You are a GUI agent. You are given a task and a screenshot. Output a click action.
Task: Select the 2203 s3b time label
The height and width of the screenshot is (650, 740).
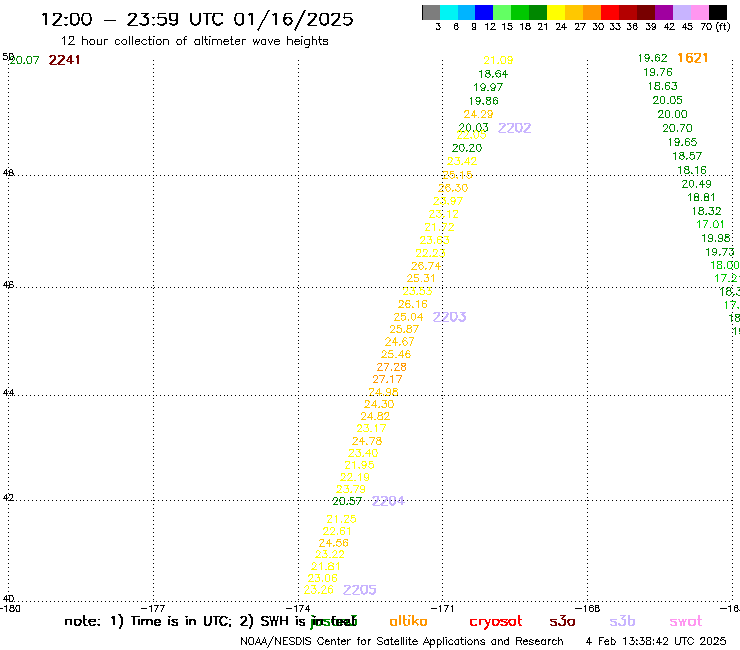coord(449,317)
